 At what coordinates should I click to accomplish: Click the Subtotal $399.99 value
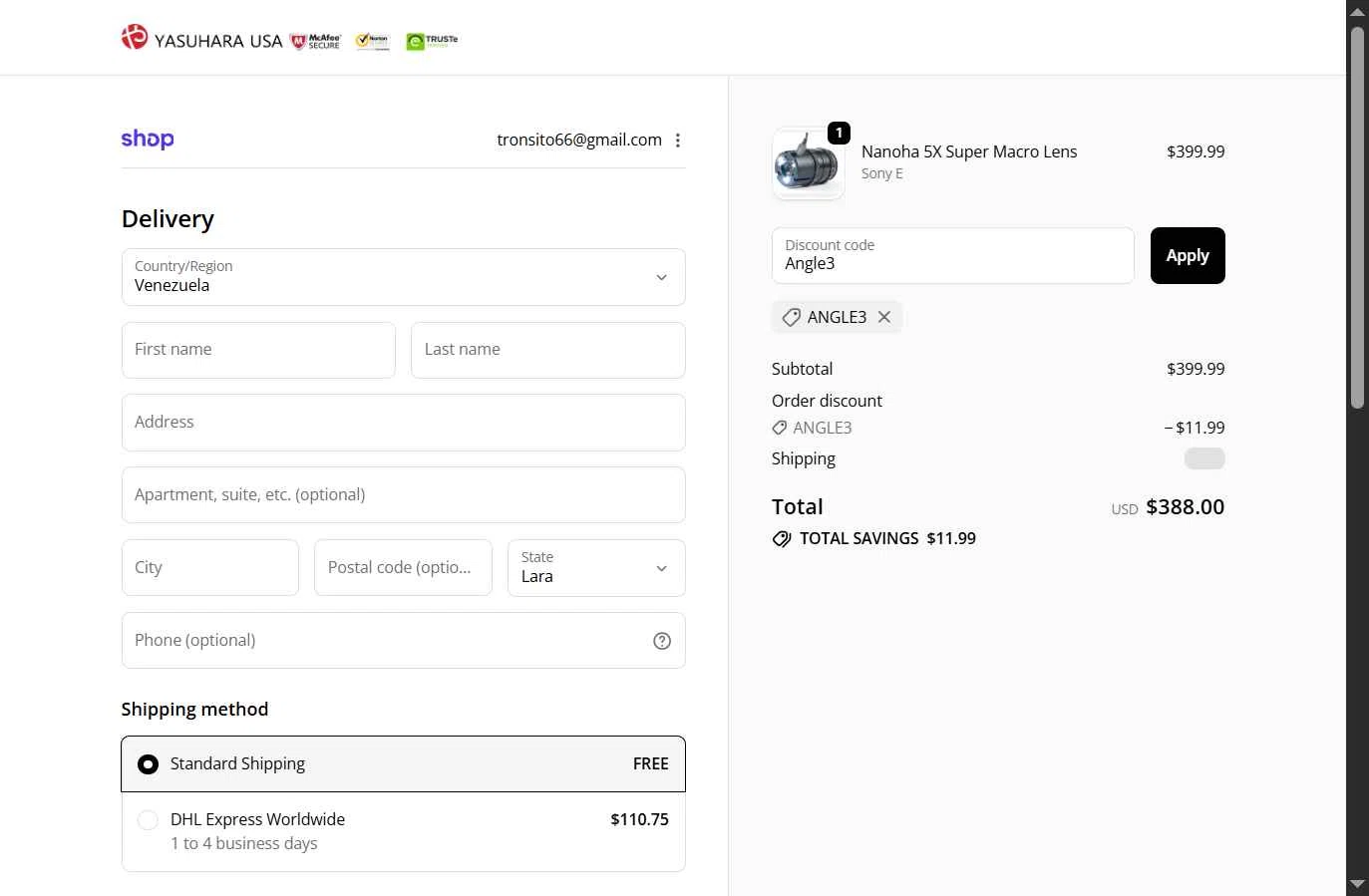point(1196,369)
